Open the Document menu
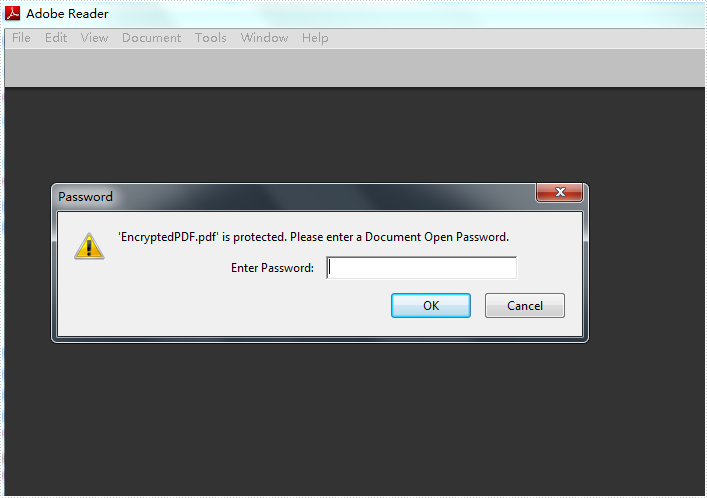The width and height of the screenshot is (707, 498). coord(152,38)
